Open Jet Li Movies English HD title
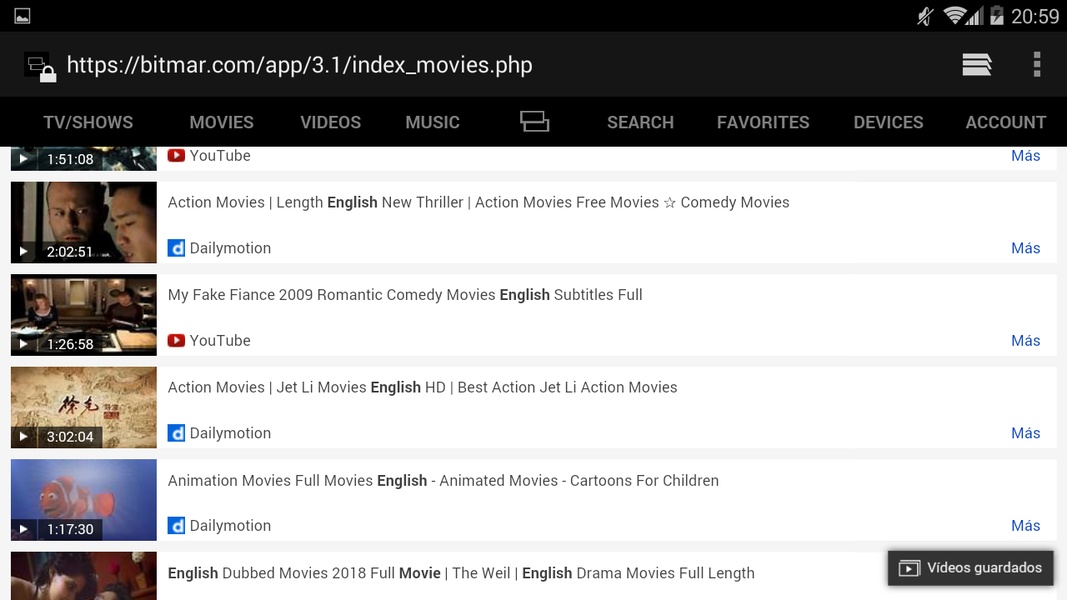This screenshot has width=1067, height=600. click(x=423, y=388)
